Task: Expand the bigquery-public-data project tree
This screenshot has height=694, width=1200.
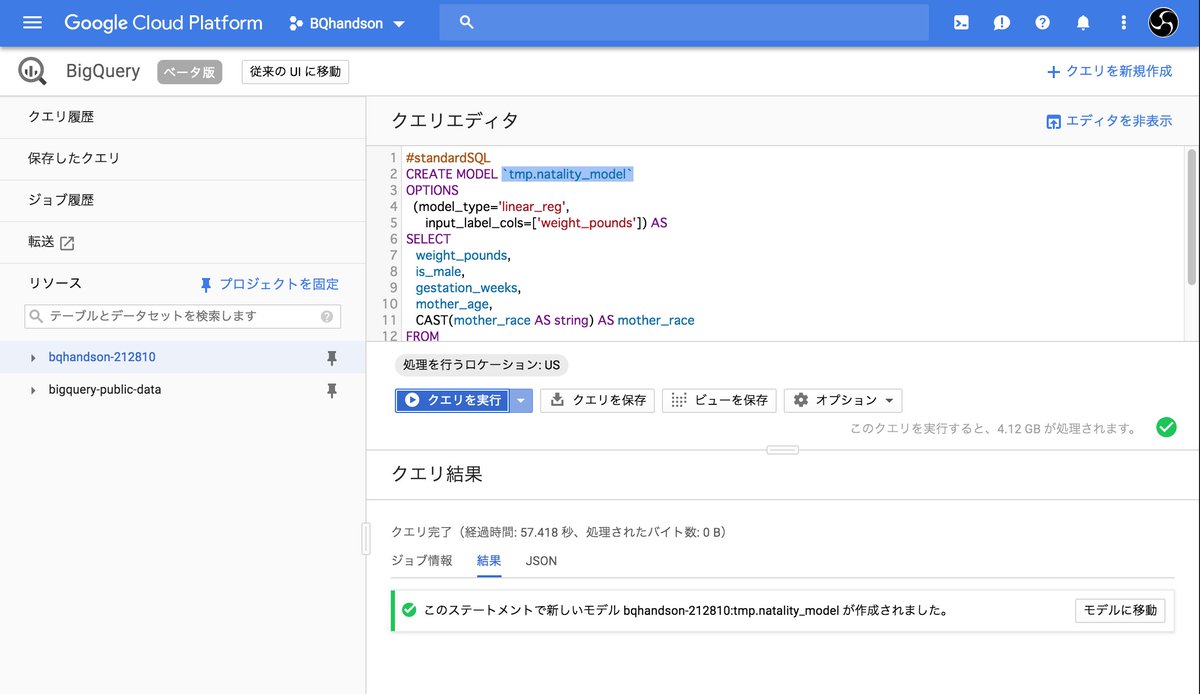Action: pyautogui.click(x=33, y=390)
